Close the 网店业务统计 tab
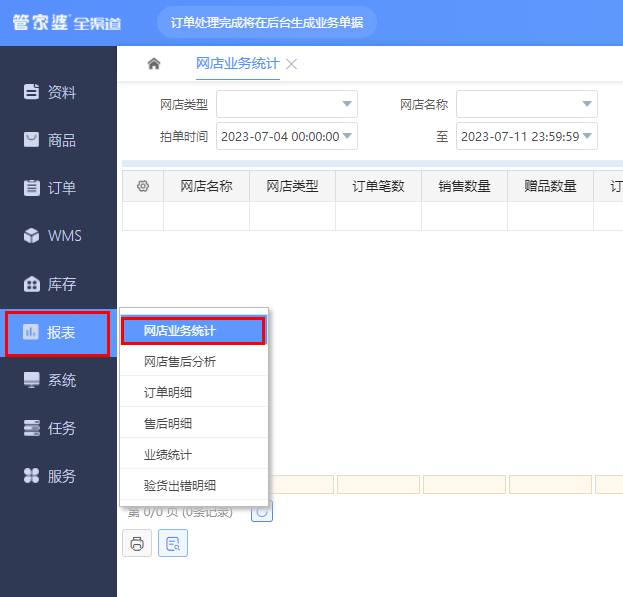This screenshot has height=597, width=623. pos(292,64)
